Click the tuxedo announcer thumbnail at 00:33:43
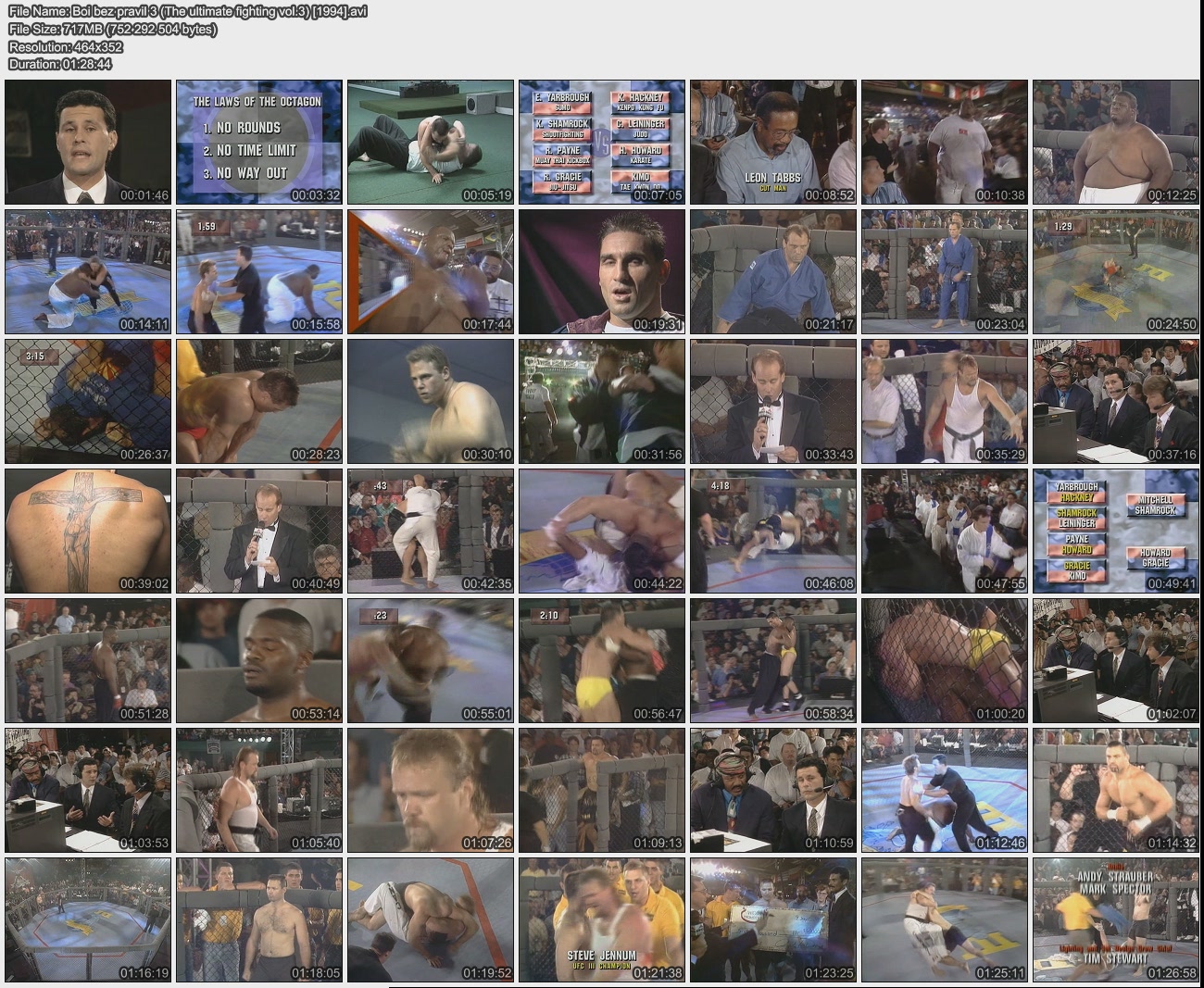Viewport: 1204px width, 988px height. click(x=772, y=401)
